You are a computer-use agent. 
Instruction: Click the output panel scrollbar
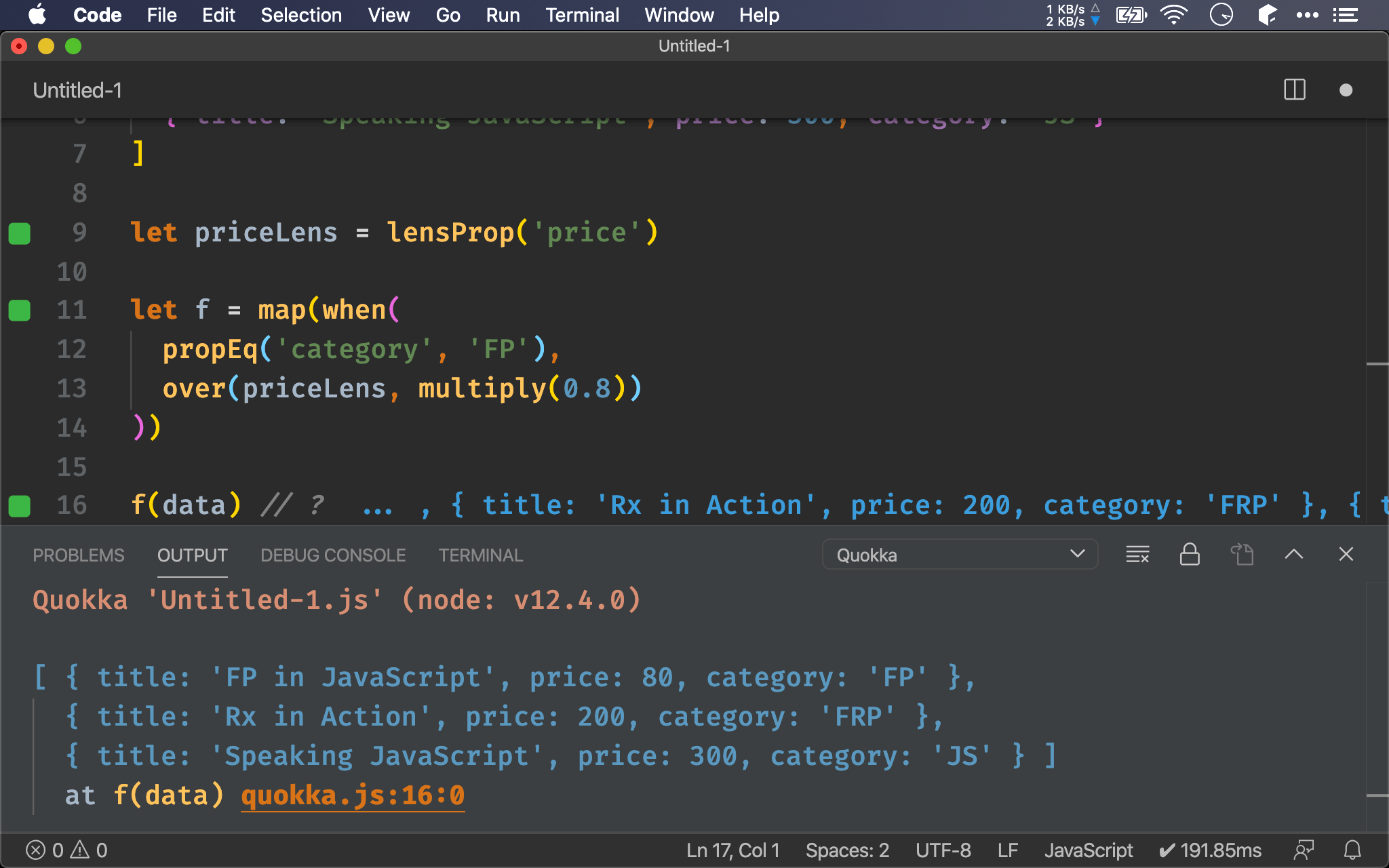pos(1377,705)
